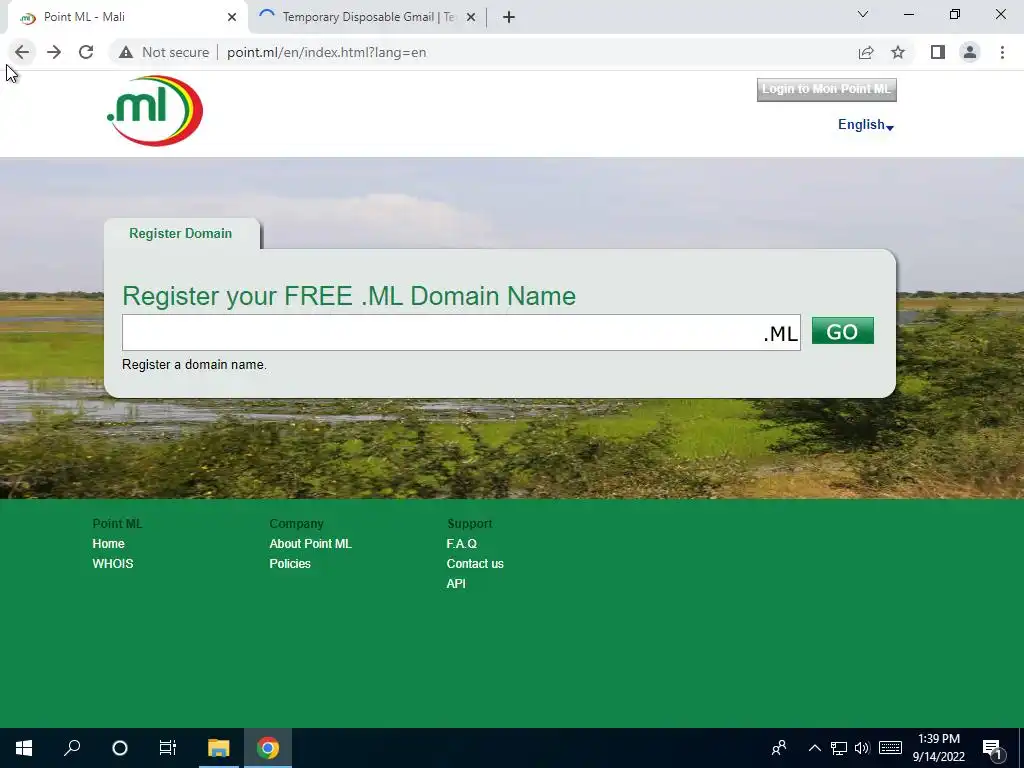Open browser side panel icon
The image size is (1024, 768).
coord(938,52)
